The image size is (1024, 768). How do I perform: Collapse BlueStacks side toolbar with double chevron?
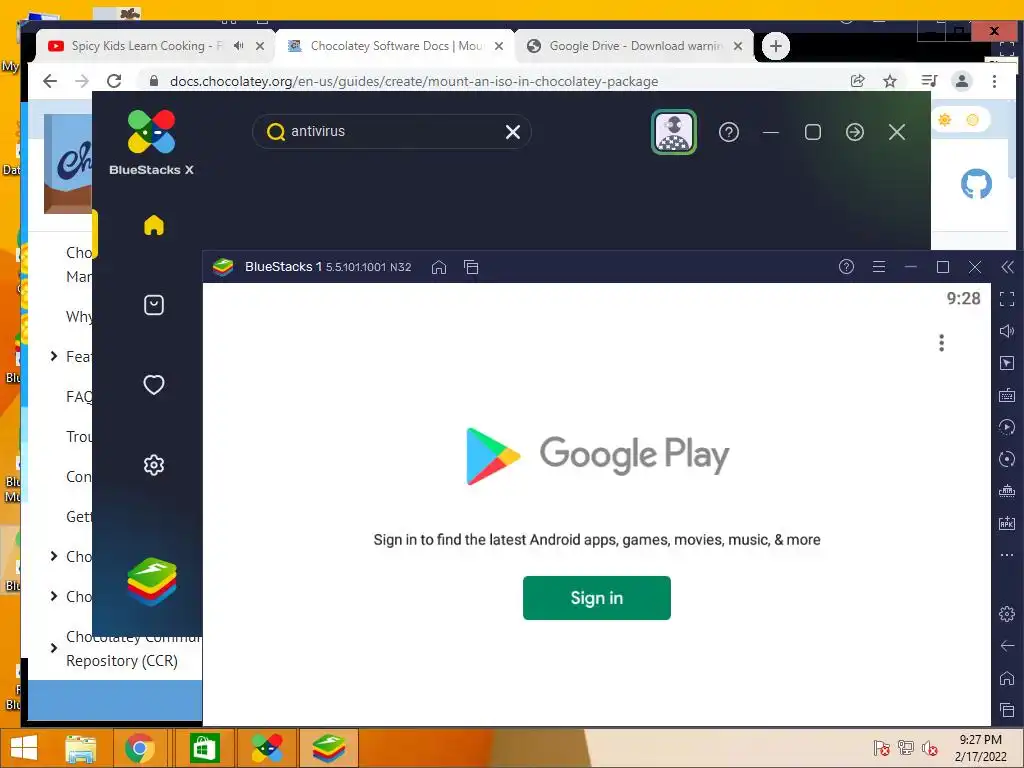click(1007, 266)
